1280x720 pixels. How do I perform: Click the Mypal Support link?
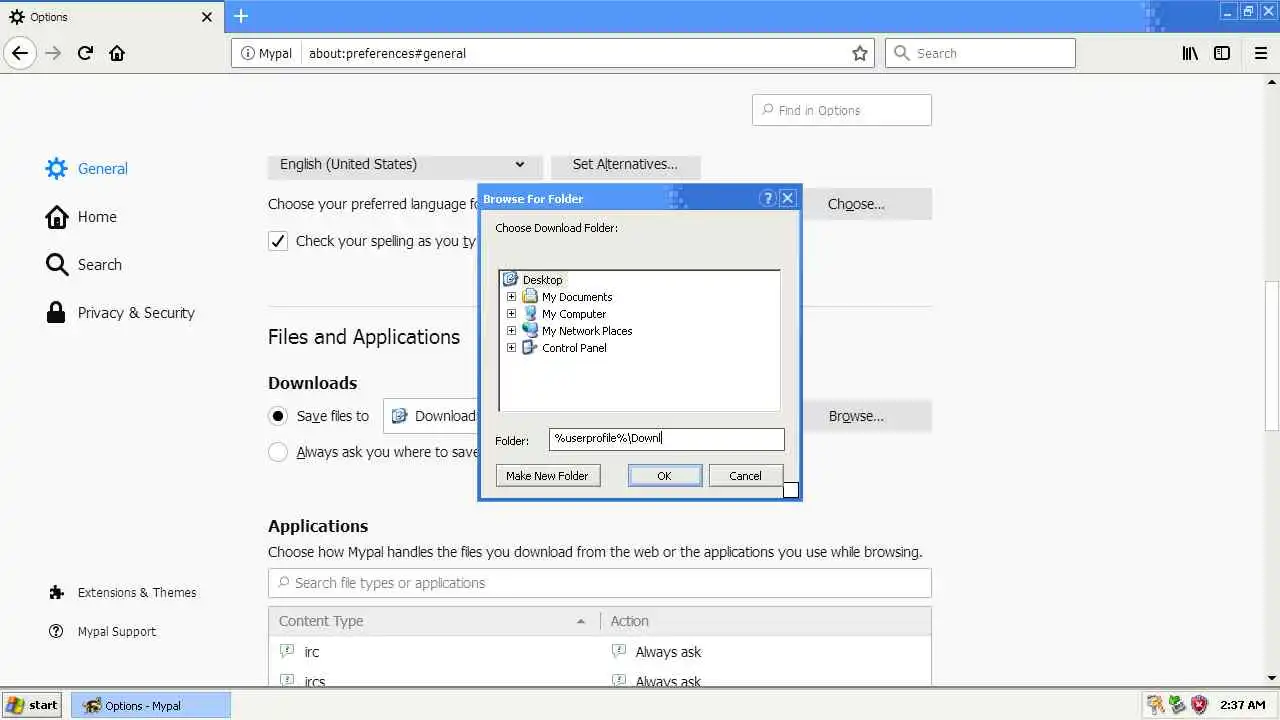(117, 631)
